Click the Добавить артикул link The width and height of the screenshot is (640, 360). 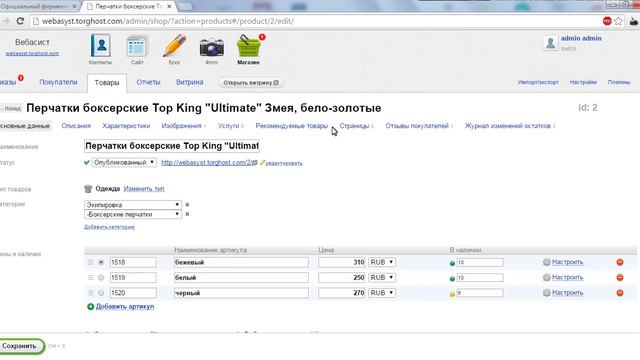[x=125, y=307]
